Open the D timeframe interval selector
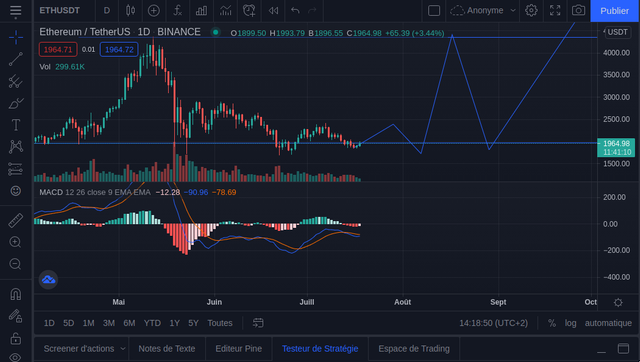Image resolution: width=640 pixels, height=362 pixels. tap(107, 11)
